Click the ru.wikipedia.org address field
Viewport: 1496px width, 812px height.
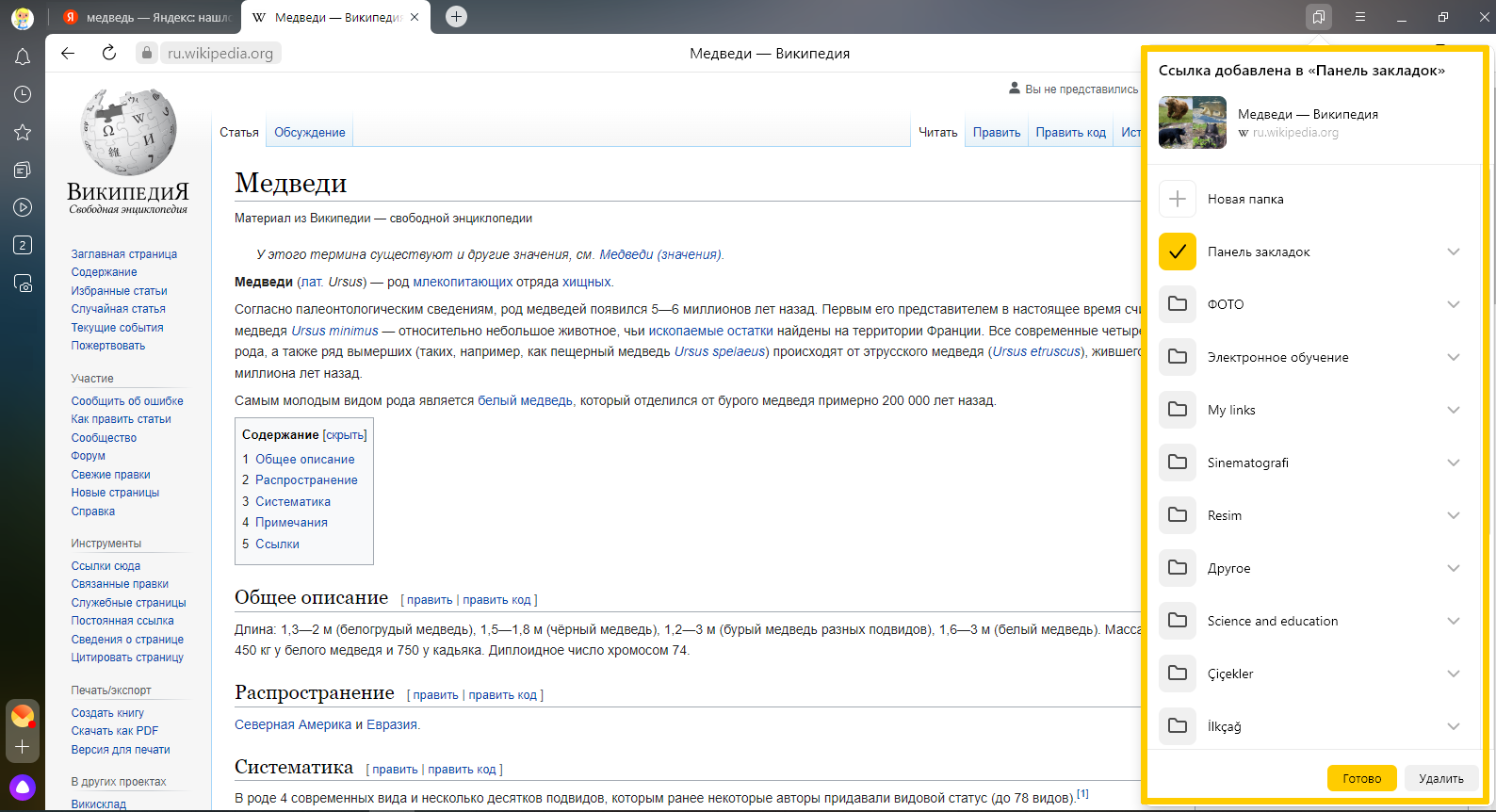tap(220, 53)
